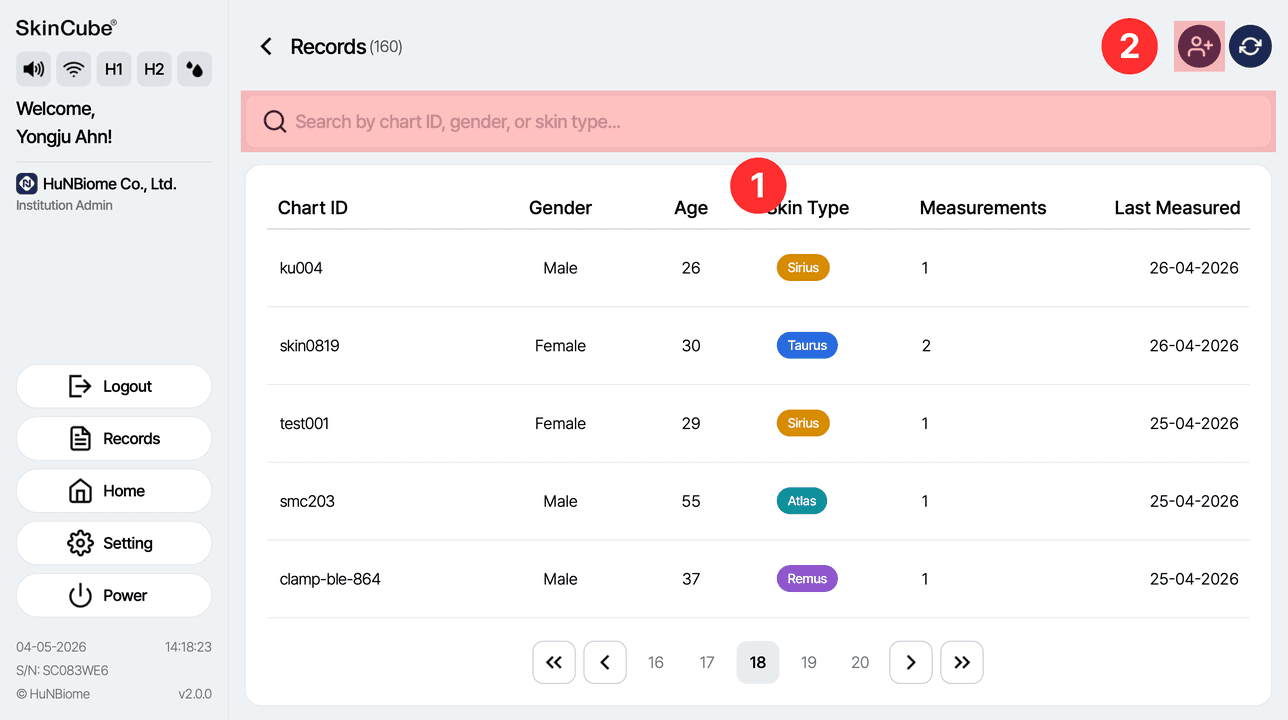Screen dimensions: 1288x720
Task: Open the ku004 record row
Action: coord(758,268)
